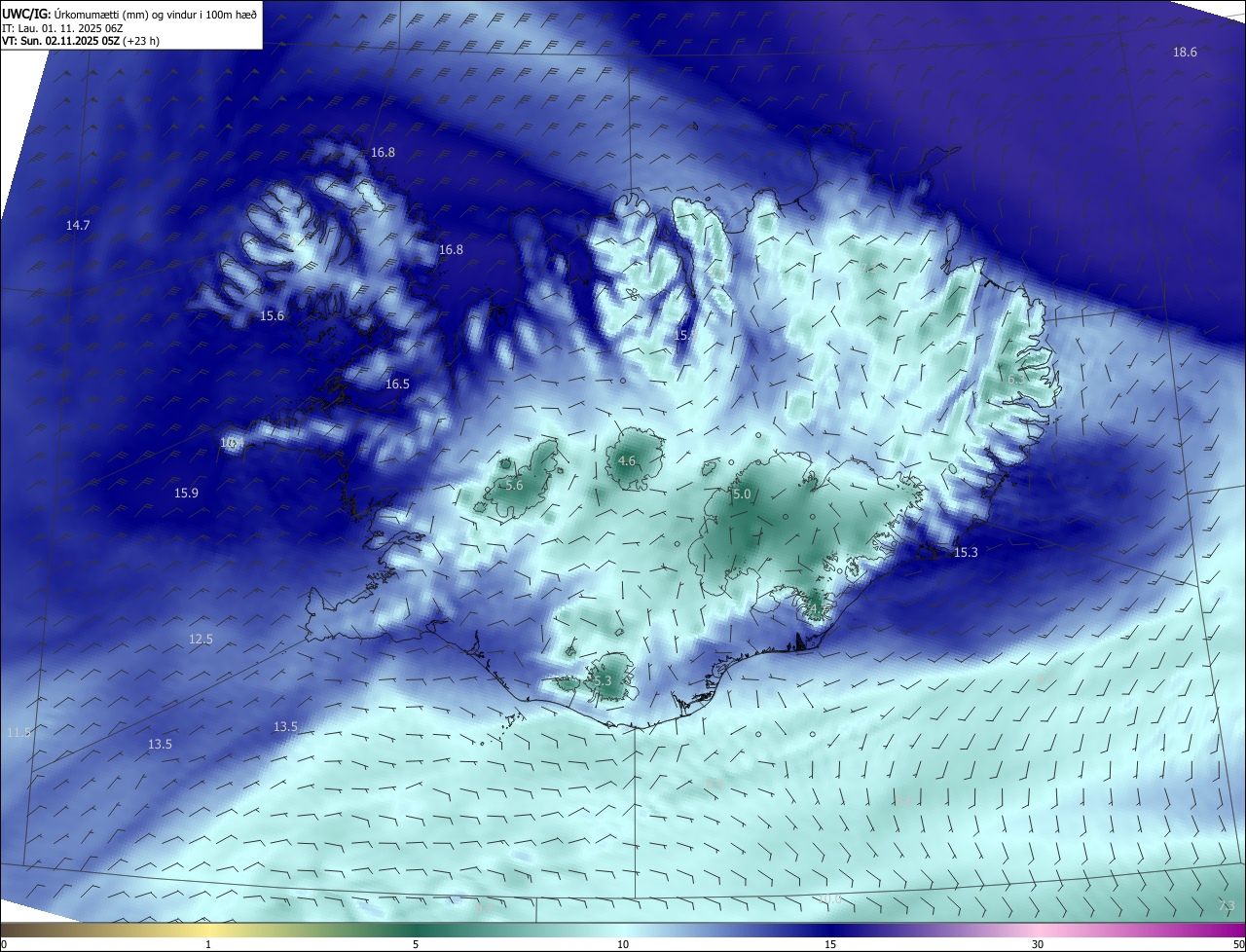The image size is (1246, 952).
Task: Click the 15.9 value label
Action: point(186,494)
